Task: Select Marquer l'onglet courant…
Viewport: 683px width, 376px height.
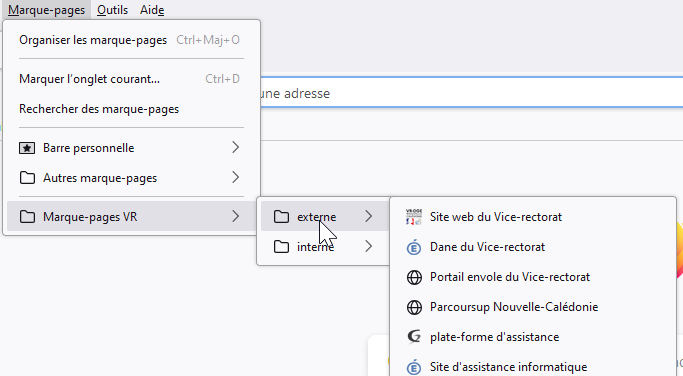Action: (132, 79)
